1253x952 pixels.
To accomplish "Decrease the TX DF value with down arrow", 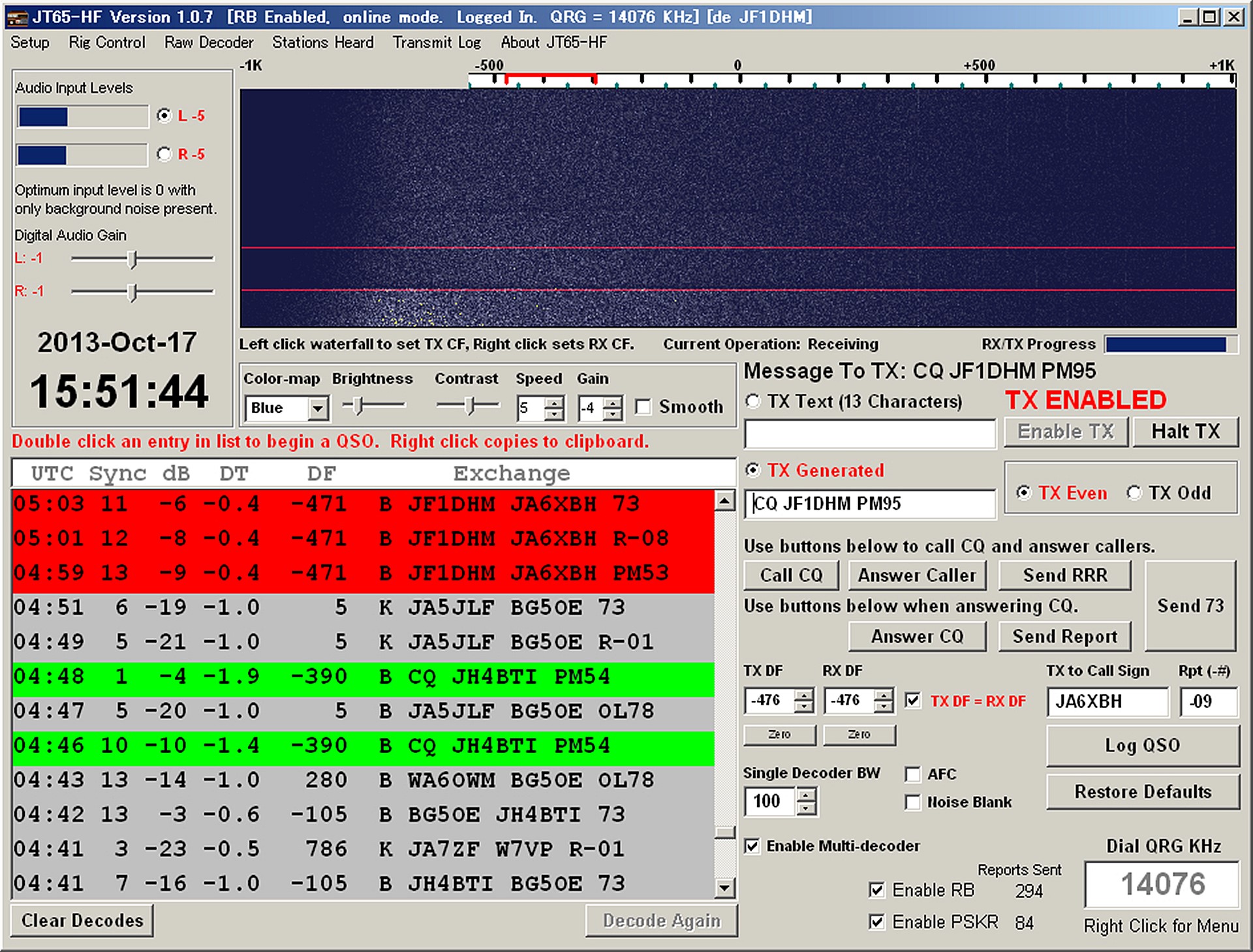I will tap(804, 707).
